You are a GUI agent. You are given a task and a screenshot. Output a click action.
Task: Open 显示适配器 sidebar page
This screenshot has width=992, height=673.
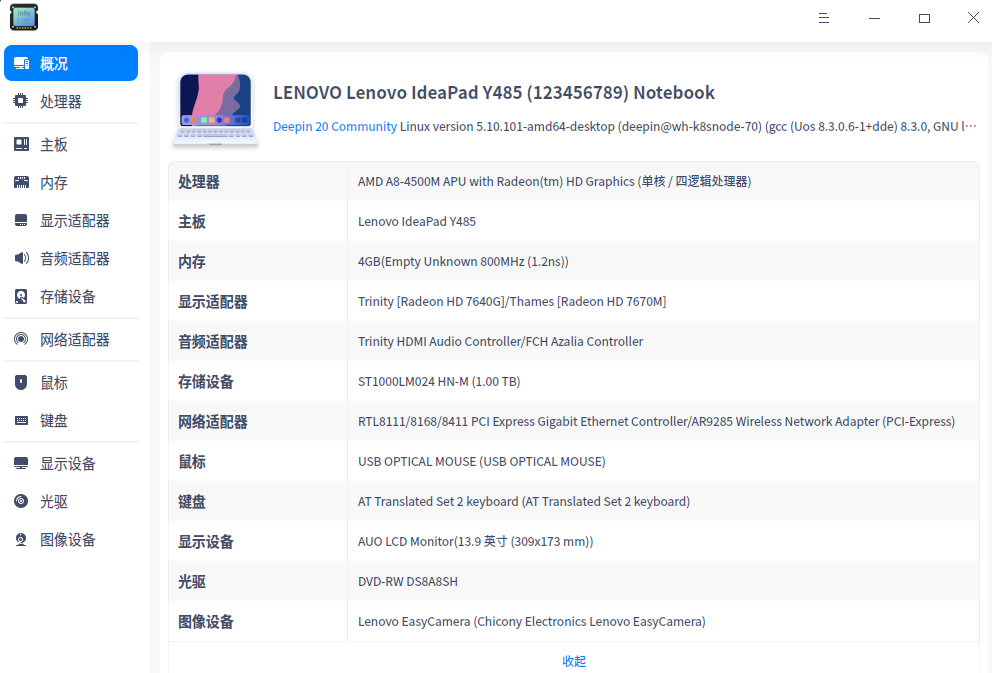(x=71, y=220)
